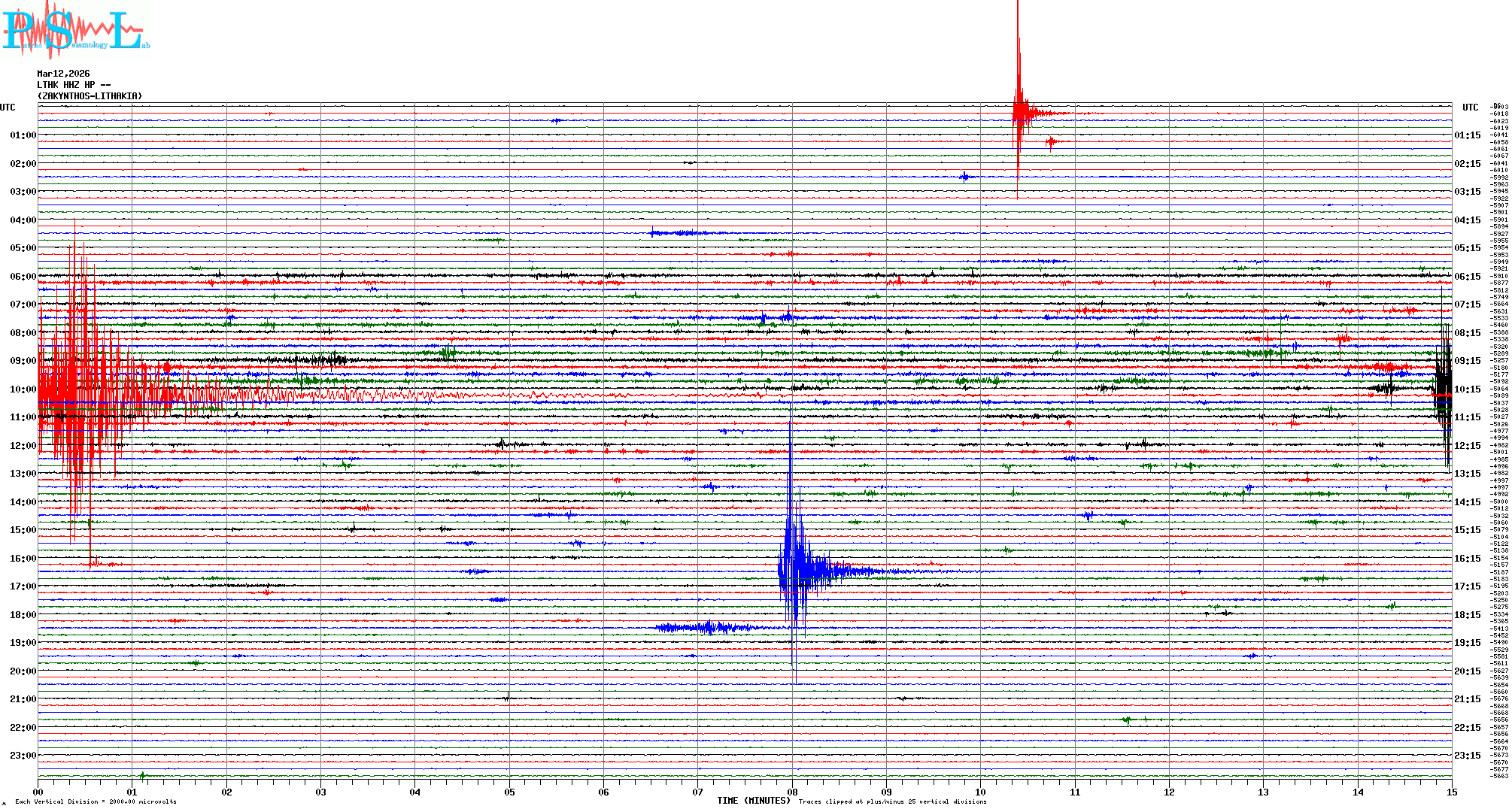1512x812 pixels.
Task: Click the 08 minute tick on bottom axis
Action: coord(792,792)
